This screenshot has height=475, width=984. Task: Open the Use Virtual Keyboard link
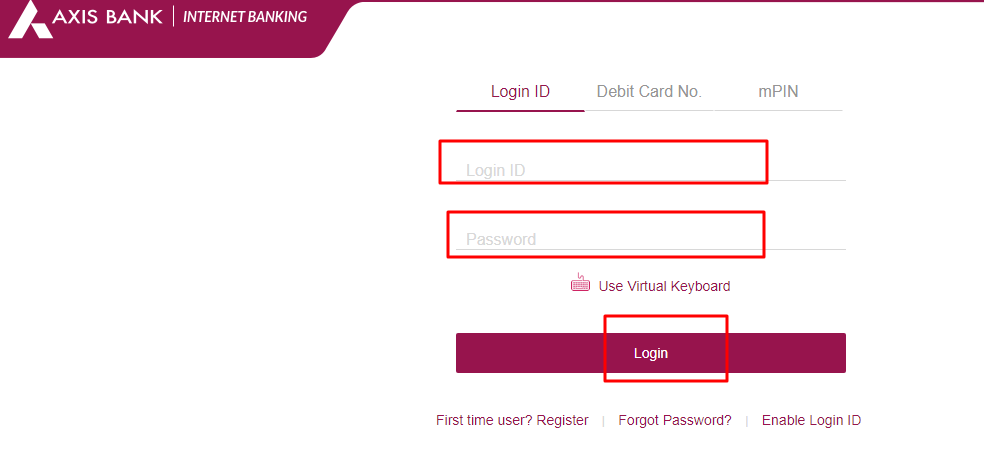pos(664,286)
